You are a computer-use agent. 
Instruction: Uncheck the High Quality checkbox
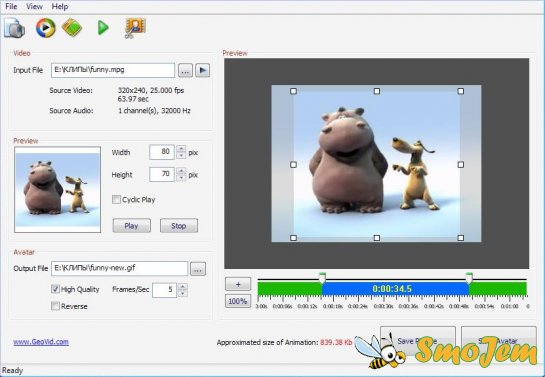[x=55, y=289]
